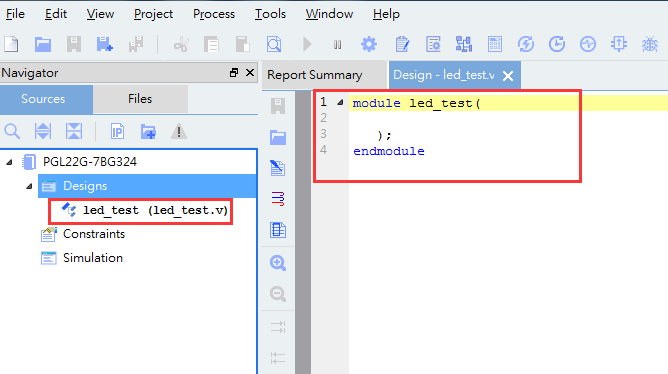Open the View menu
Viewport: 668px width, 374px height.
coord(100,14)
